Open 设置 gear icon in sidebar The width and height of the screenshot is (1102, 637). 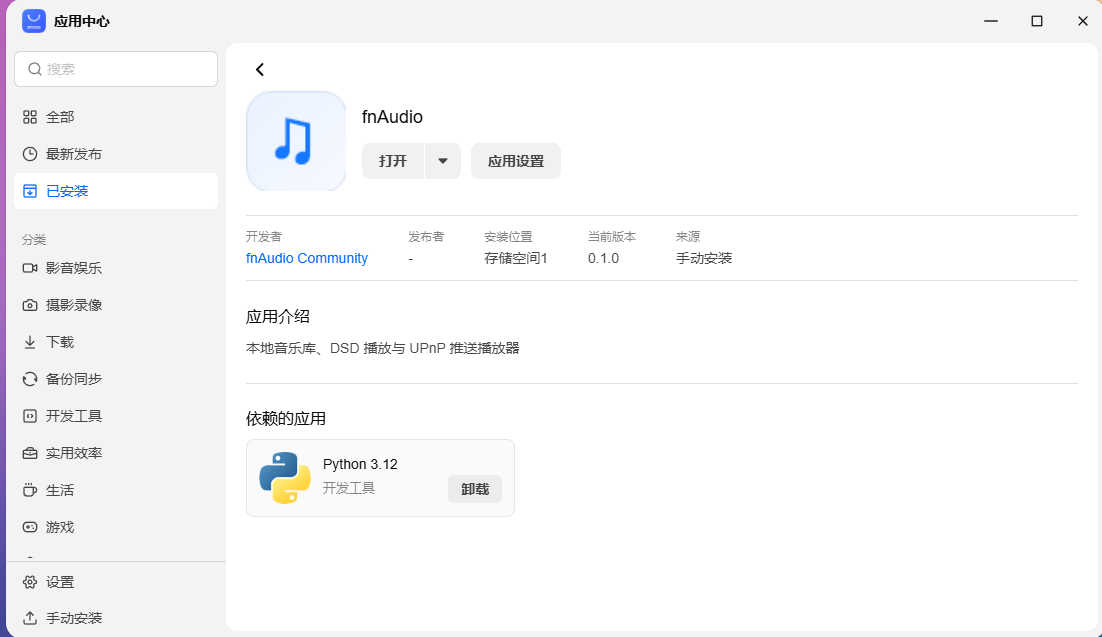coord(30,582)
